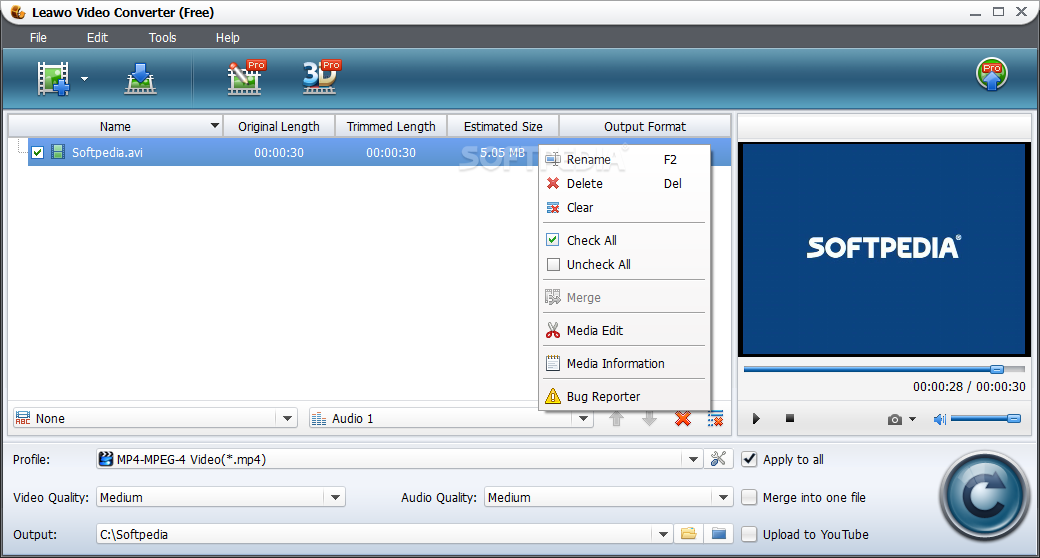Open the Pro video edit tool
The height and width of the screenshot is (558, 1040).
[246, 78]
